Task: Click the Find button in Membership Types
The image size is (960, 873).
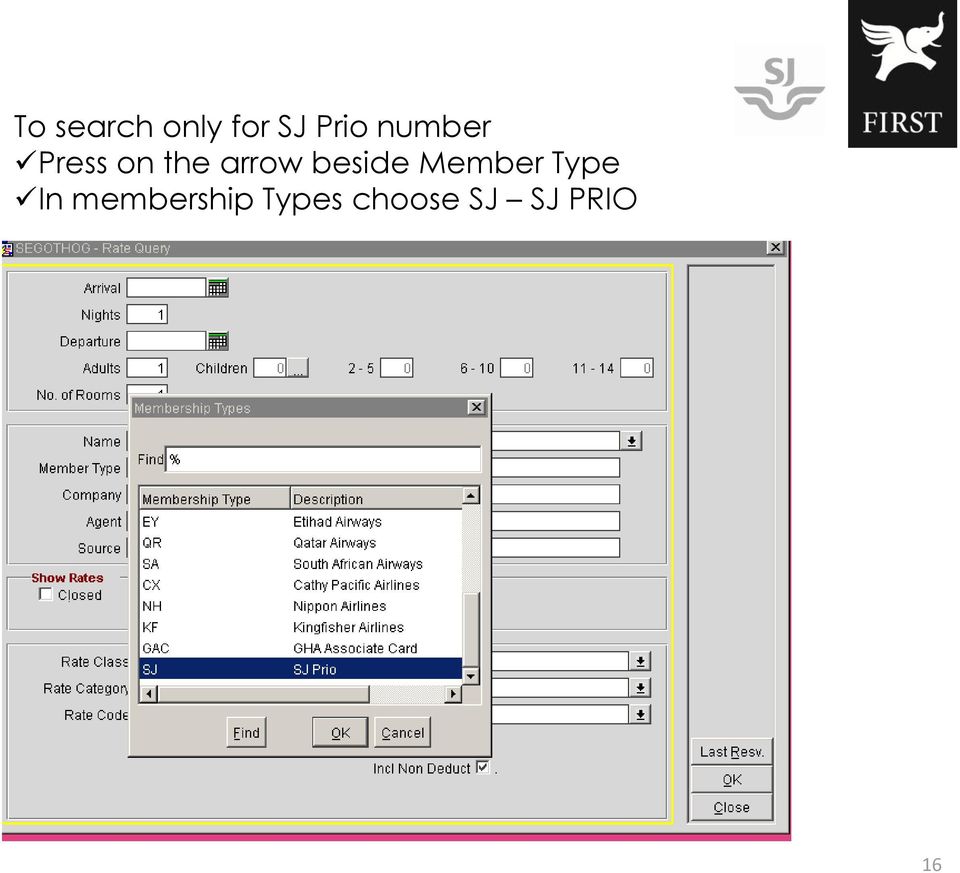Action: click(246, 732)
